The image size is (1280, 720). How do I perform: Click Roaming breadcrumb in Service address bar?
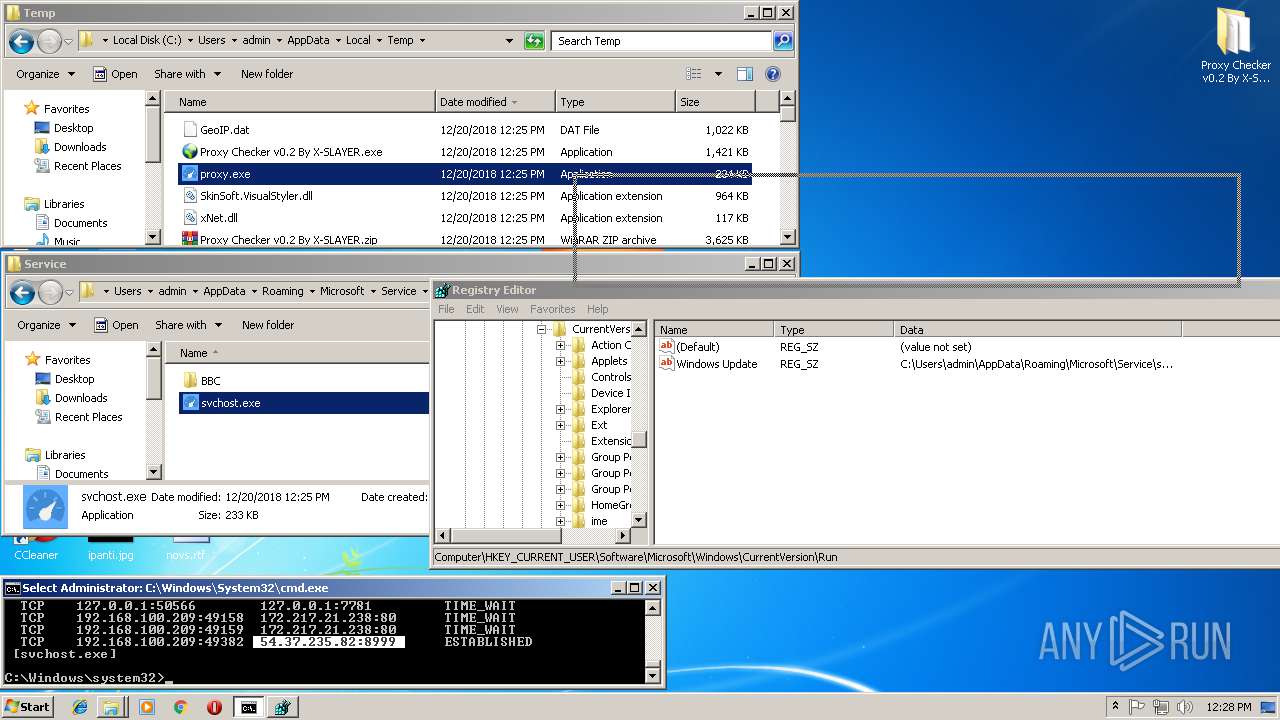coord(282,292)
